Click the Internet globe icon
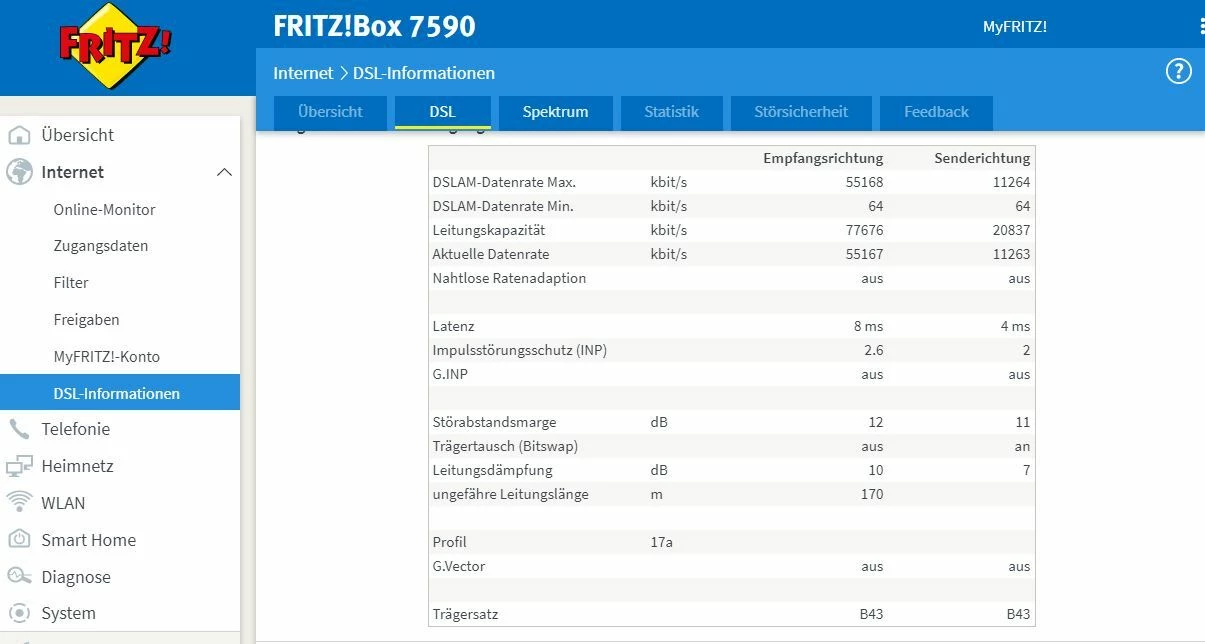The width and height of the screenshot is (1205, 644). pos(19,172)
